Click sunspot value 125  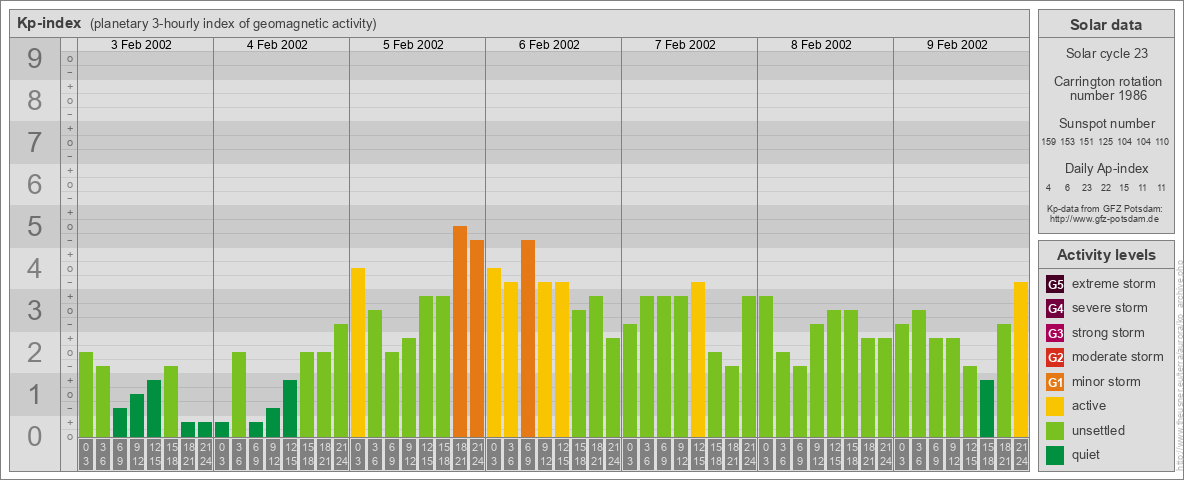[x=1105, y=142]
